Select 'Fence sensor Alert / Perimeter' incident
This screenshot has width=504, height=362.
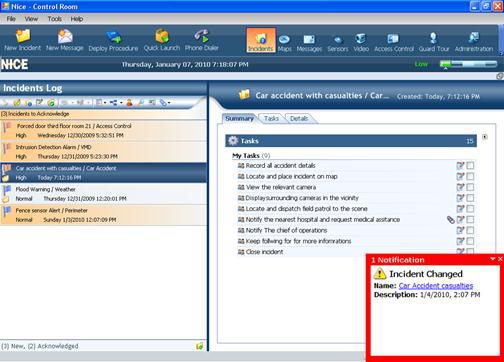coord(103,215)
